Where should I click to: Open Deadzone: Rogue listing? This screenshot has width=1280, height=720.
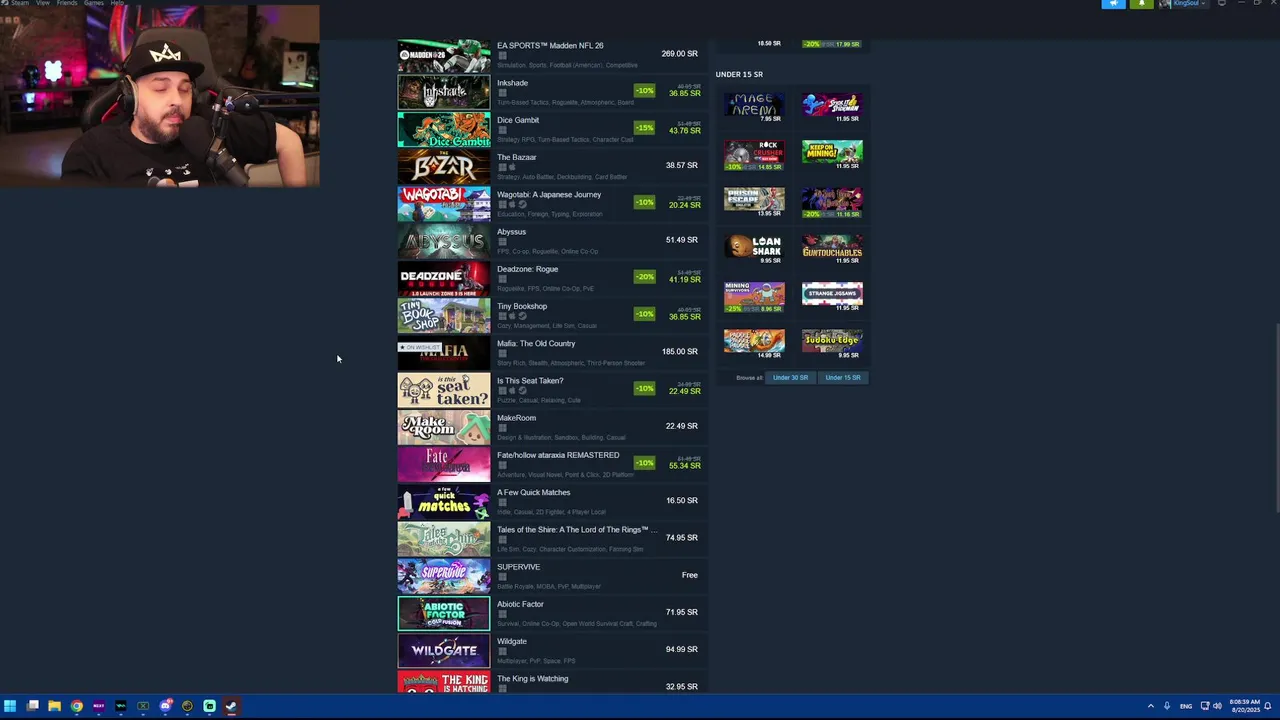pyautogui.click(x=553, y=278)
